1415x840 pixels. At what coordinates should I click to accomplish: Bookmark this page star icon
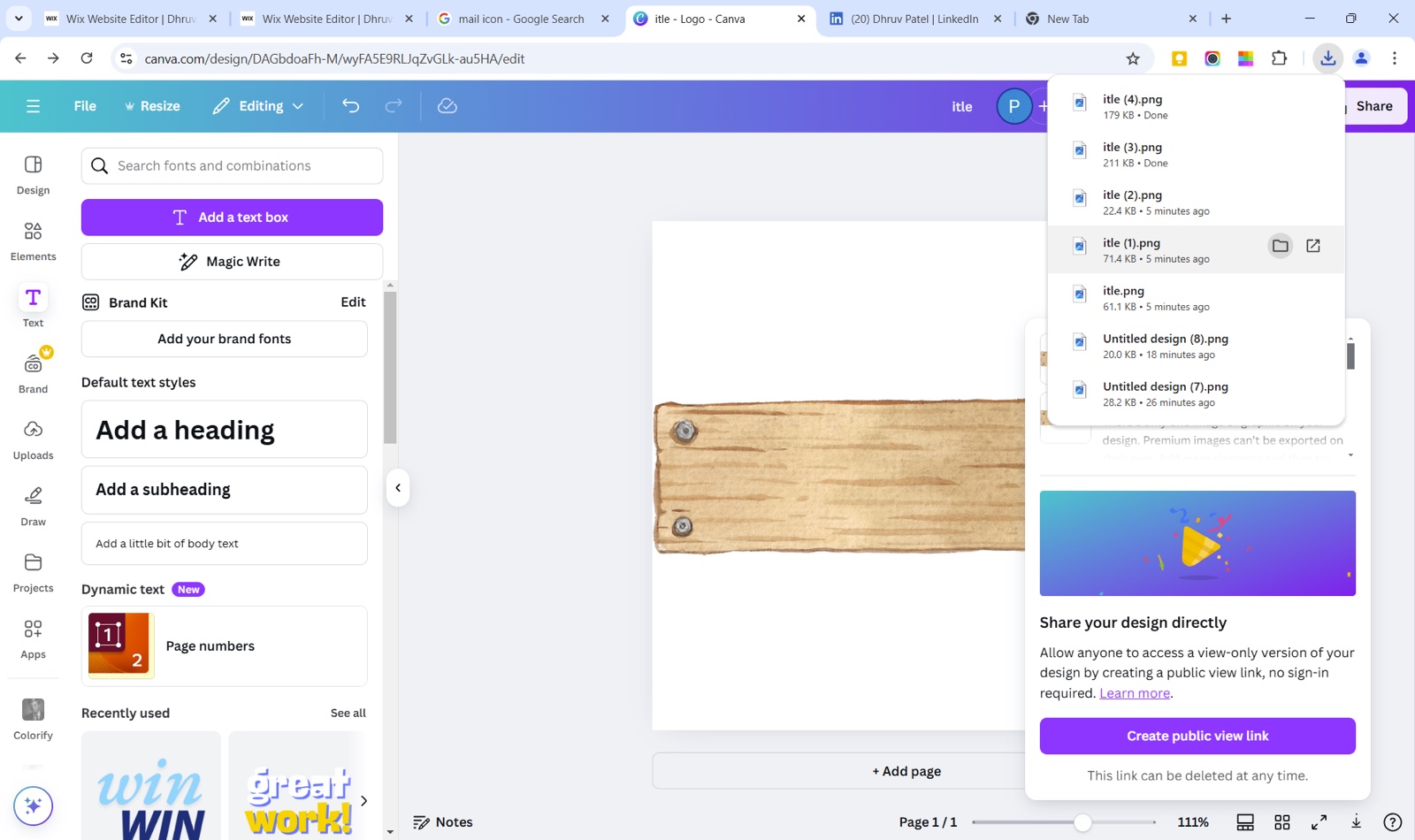1133,58
